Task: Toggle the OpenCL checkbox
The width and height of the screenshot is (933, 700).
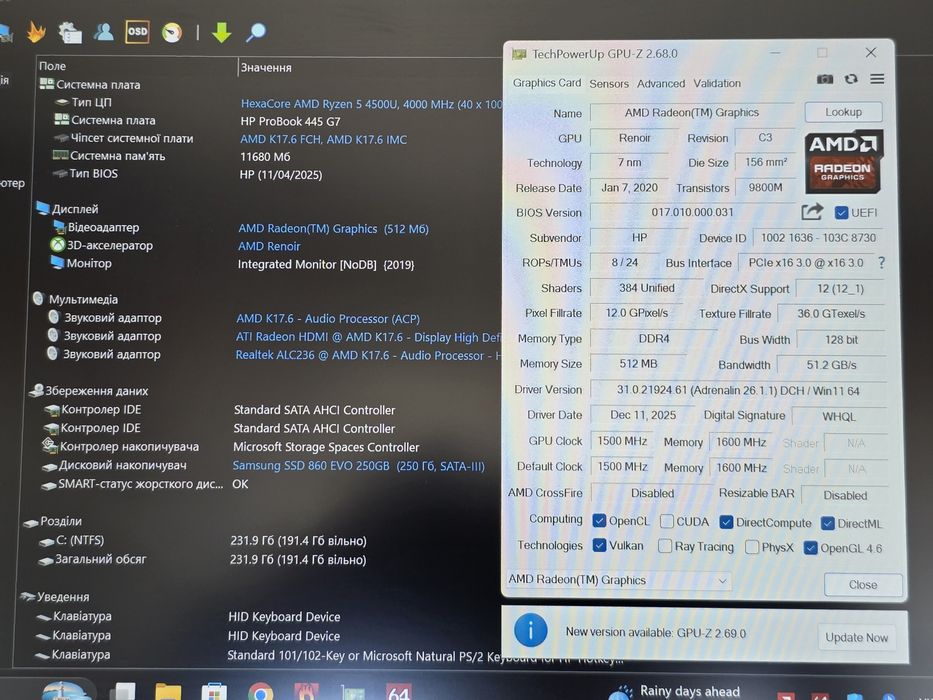Action: (599, 520)
